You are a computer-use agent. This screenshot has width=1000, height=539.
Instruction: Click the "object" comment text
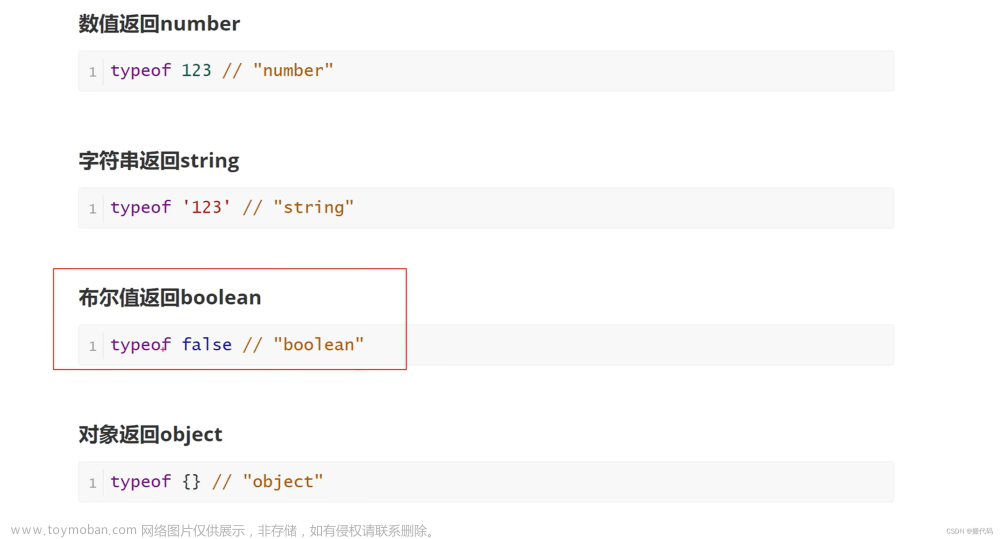coord(283,482)
